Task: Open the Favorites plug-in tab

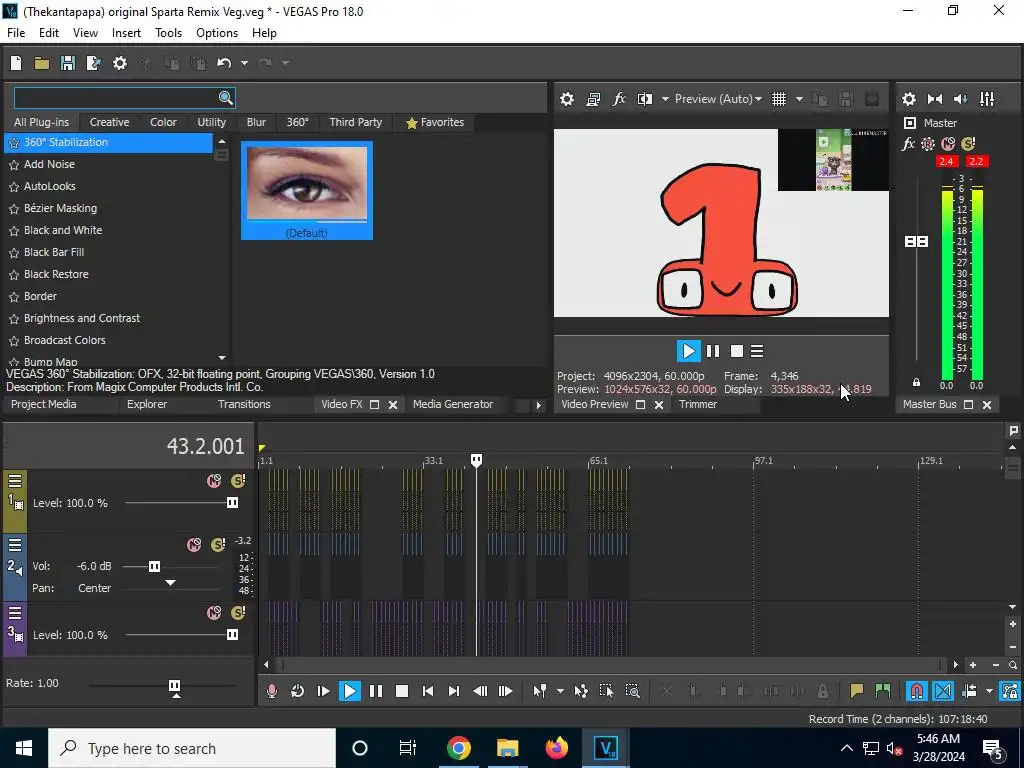Action: point(434,122)
